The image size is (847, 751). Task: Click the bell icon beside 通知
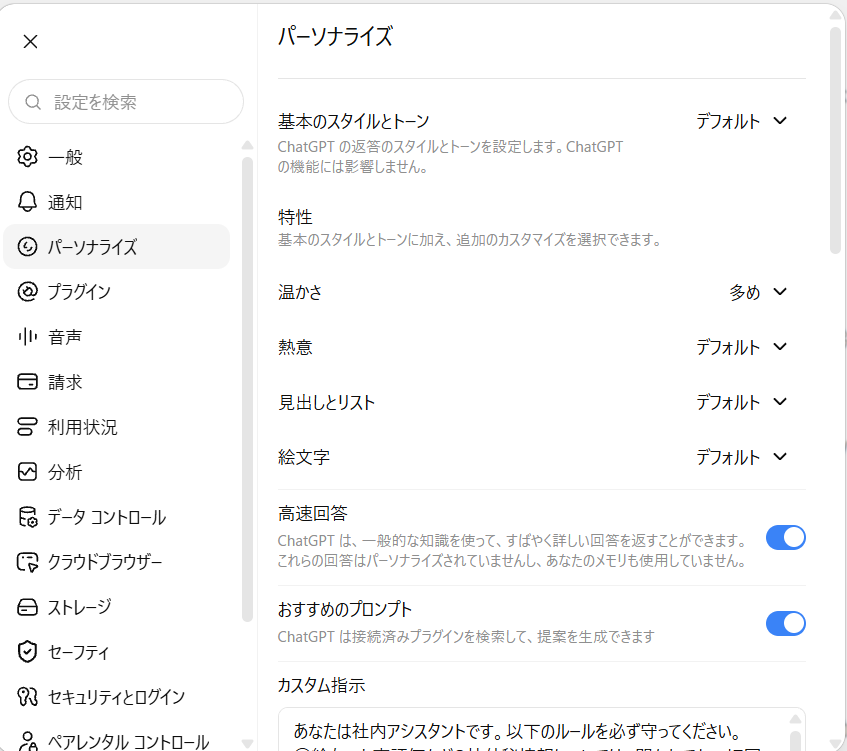point(27,202)
